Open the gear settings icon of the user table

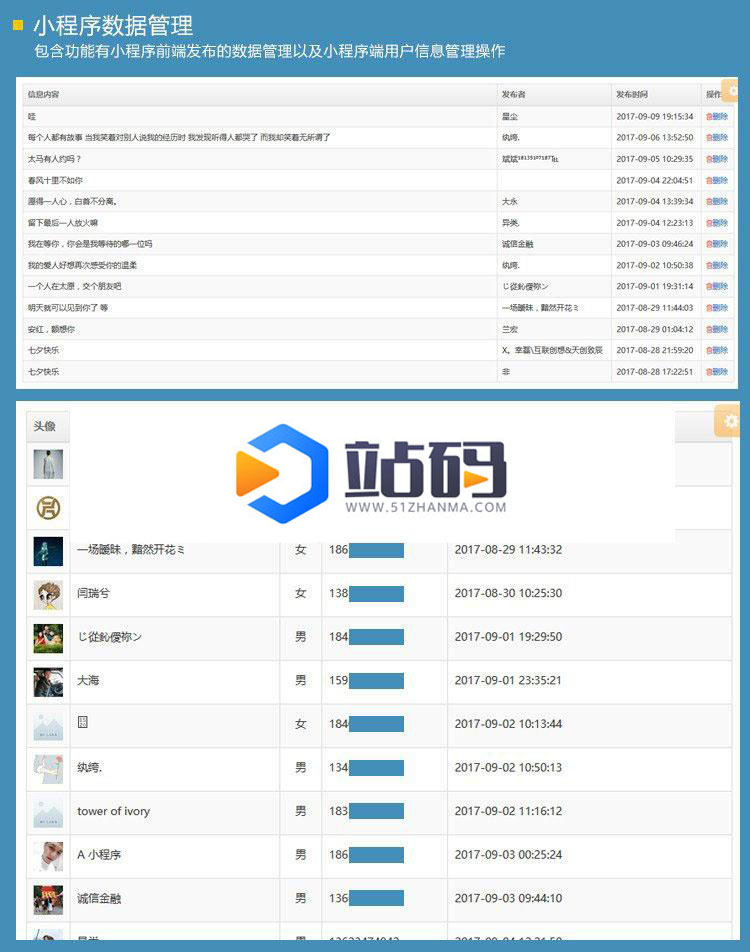click(x=728, y=421)
